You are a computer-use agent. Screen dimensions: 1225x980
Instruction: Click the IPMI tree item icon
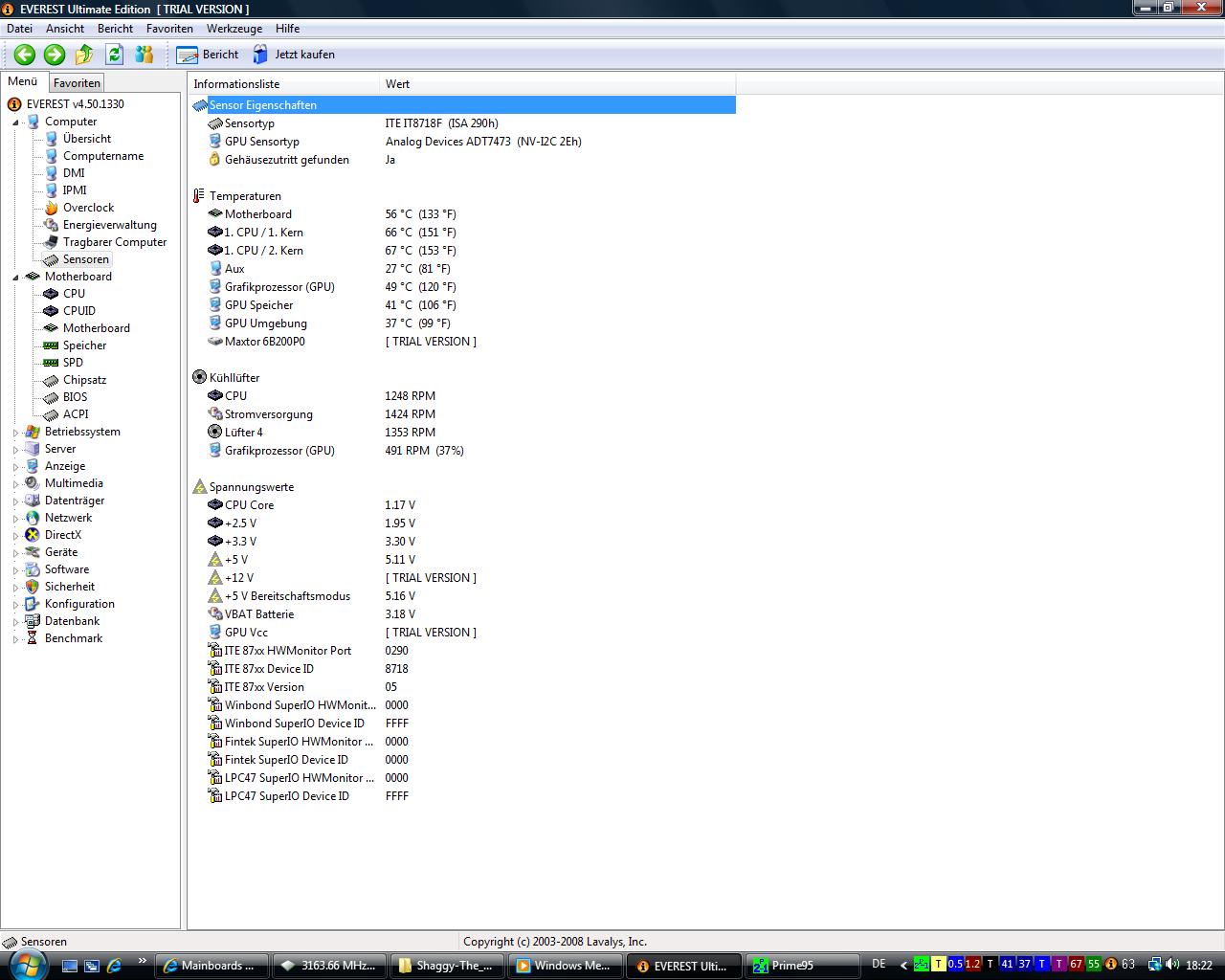tap(51, 190)
